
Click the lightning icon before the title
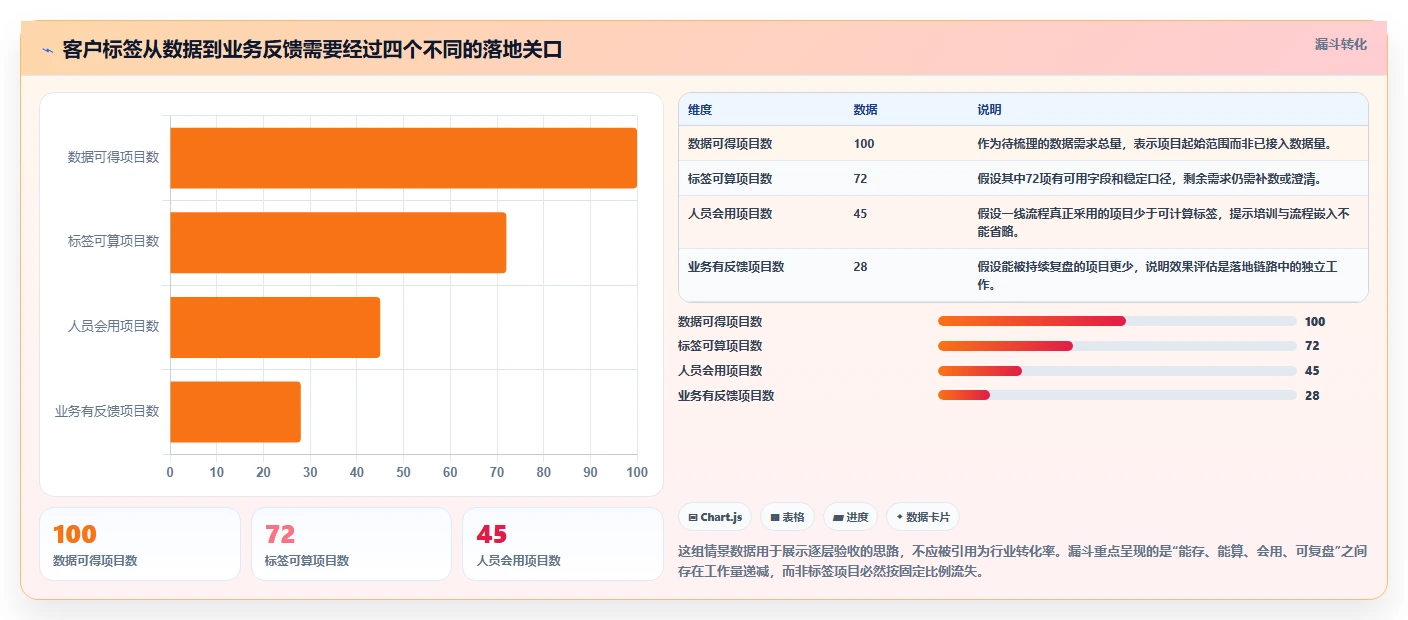coord(48,50)
